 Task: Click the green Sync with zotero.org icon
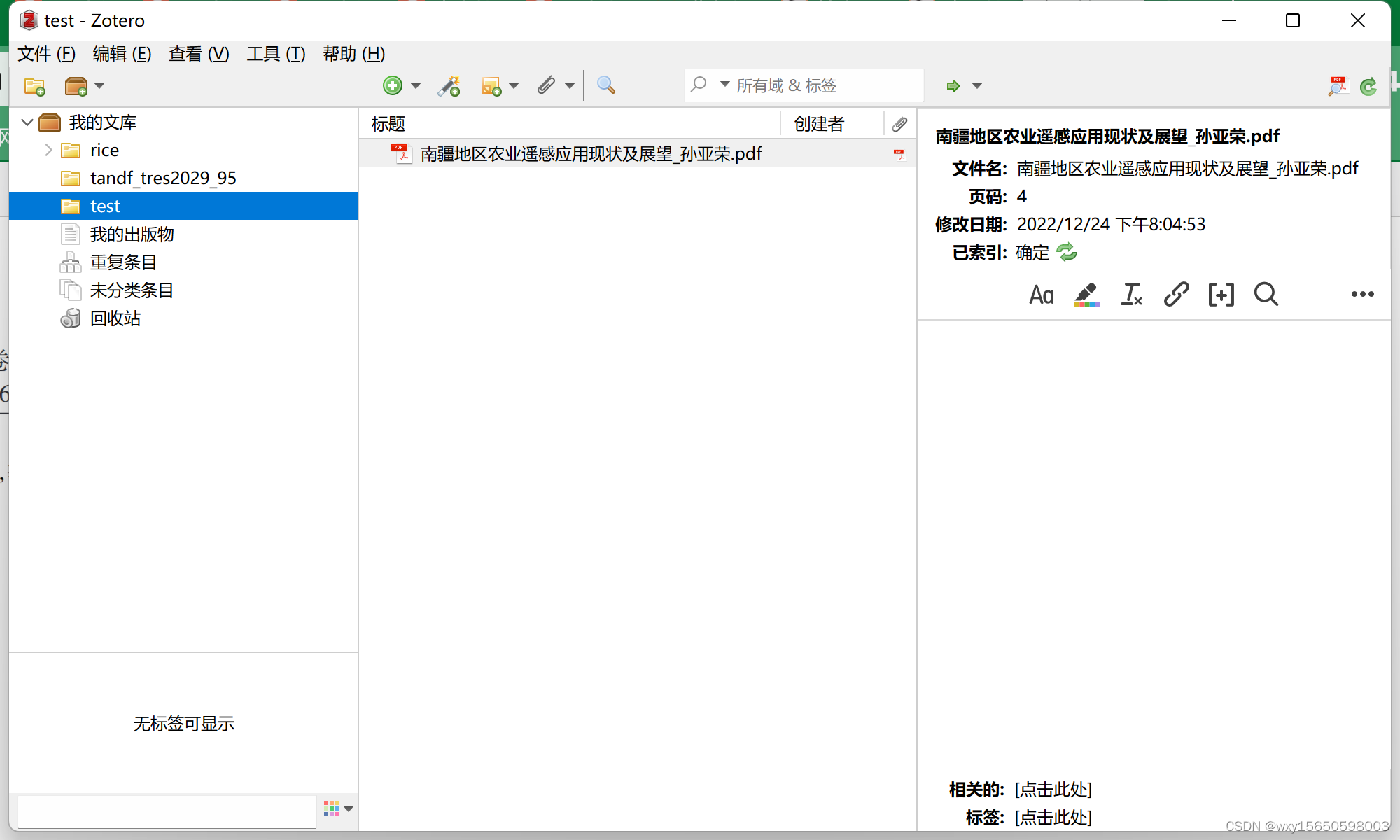[1368, 86]
